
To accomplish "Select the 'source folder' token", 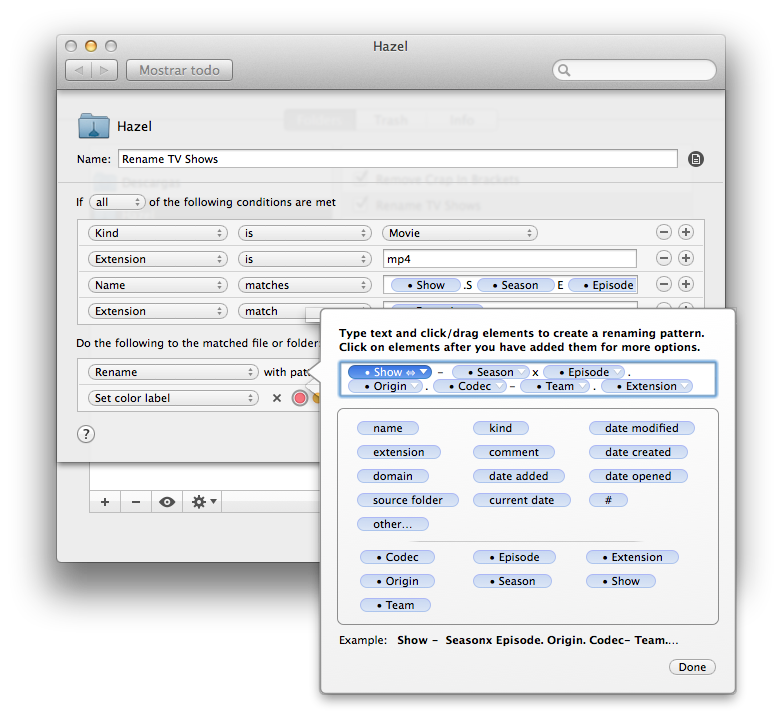I will [407, 500].
